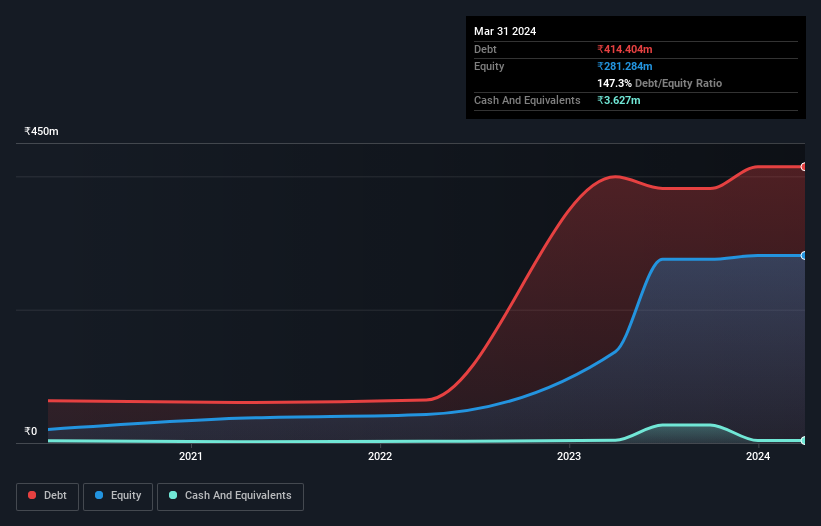Click the ₹281.284m equity value

click(x=625, y=66)
